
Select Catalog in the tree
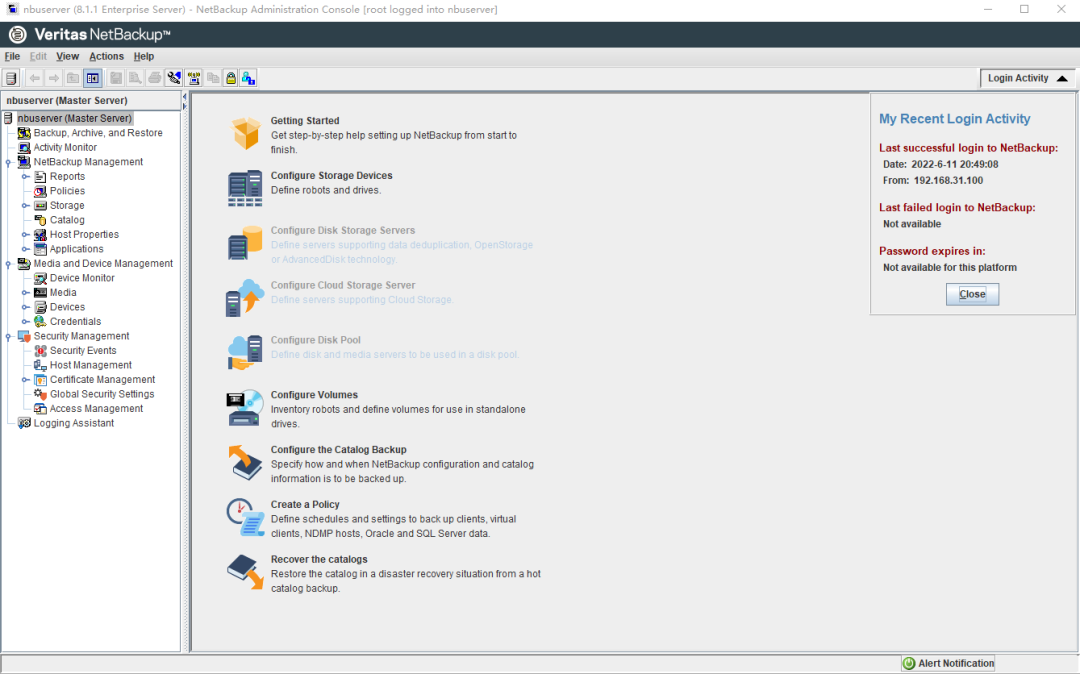67,220
